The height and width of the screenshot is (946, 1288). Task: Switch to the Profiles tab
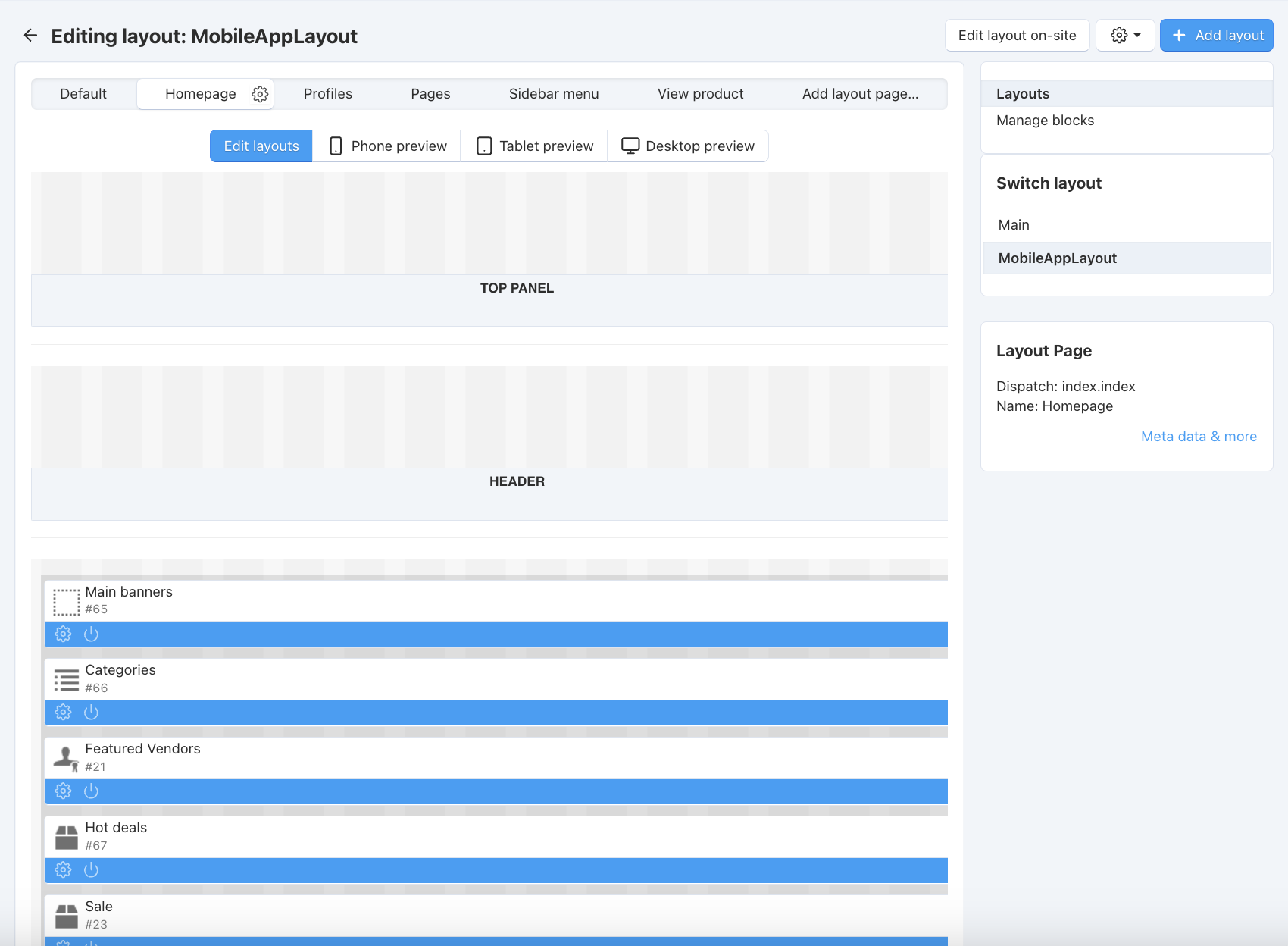(x=328, y=94)
